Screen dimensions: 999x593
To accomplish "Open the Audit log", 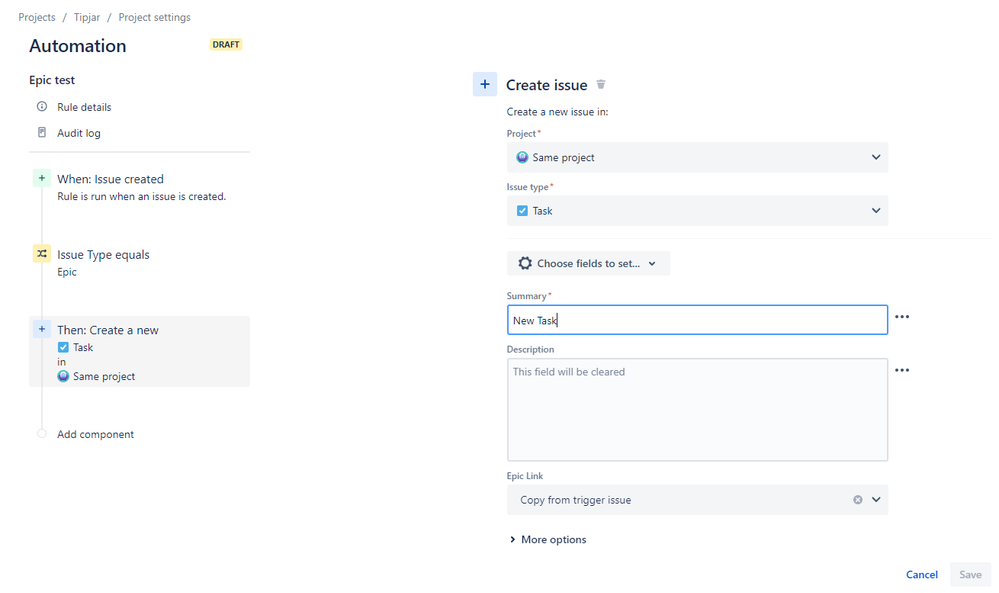I will coord(78,133).
